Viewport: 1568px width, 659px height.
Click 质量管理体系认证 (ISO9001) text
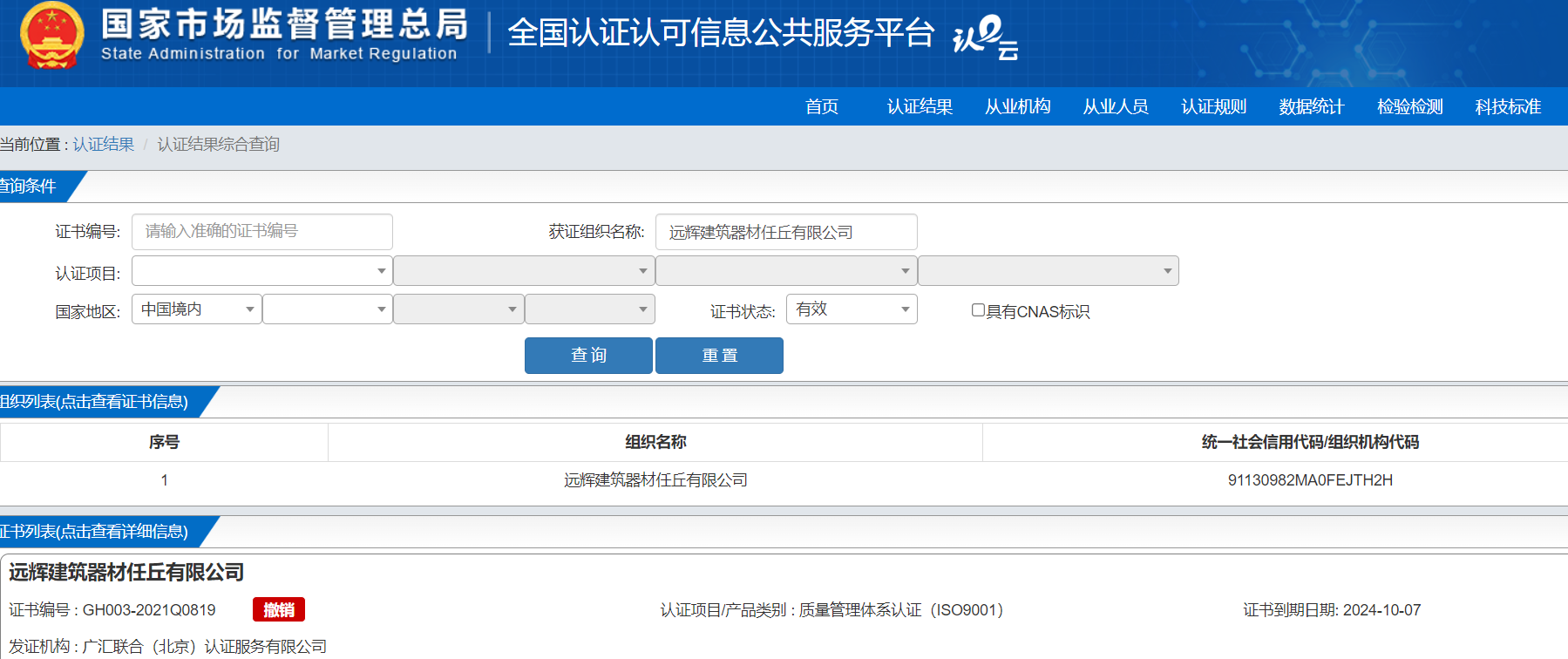(902, 610)
